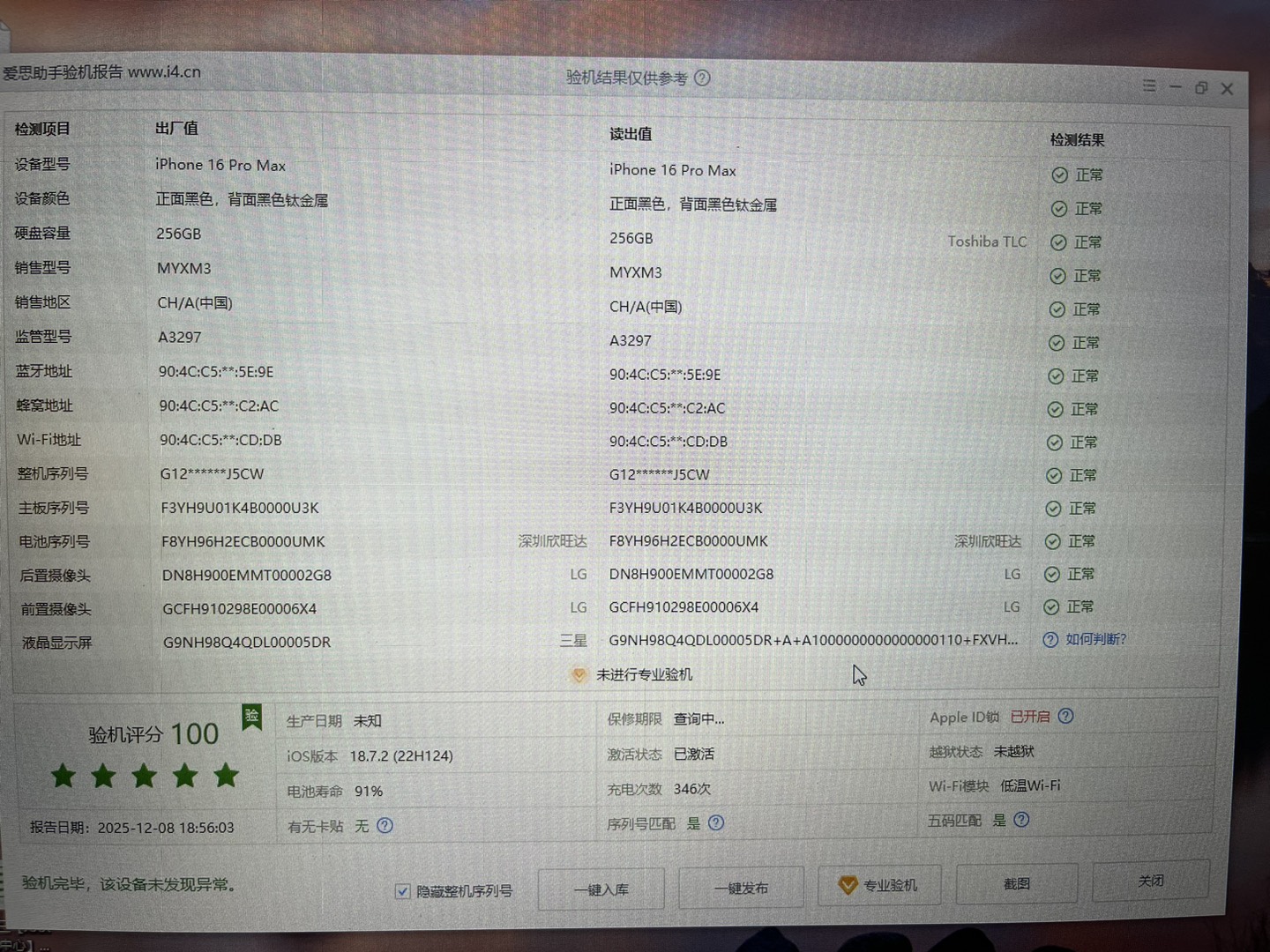Viewport: 1270px width, 952px height.
Task: Click question icon beside 有无卡贴
Action: [385, 825]
